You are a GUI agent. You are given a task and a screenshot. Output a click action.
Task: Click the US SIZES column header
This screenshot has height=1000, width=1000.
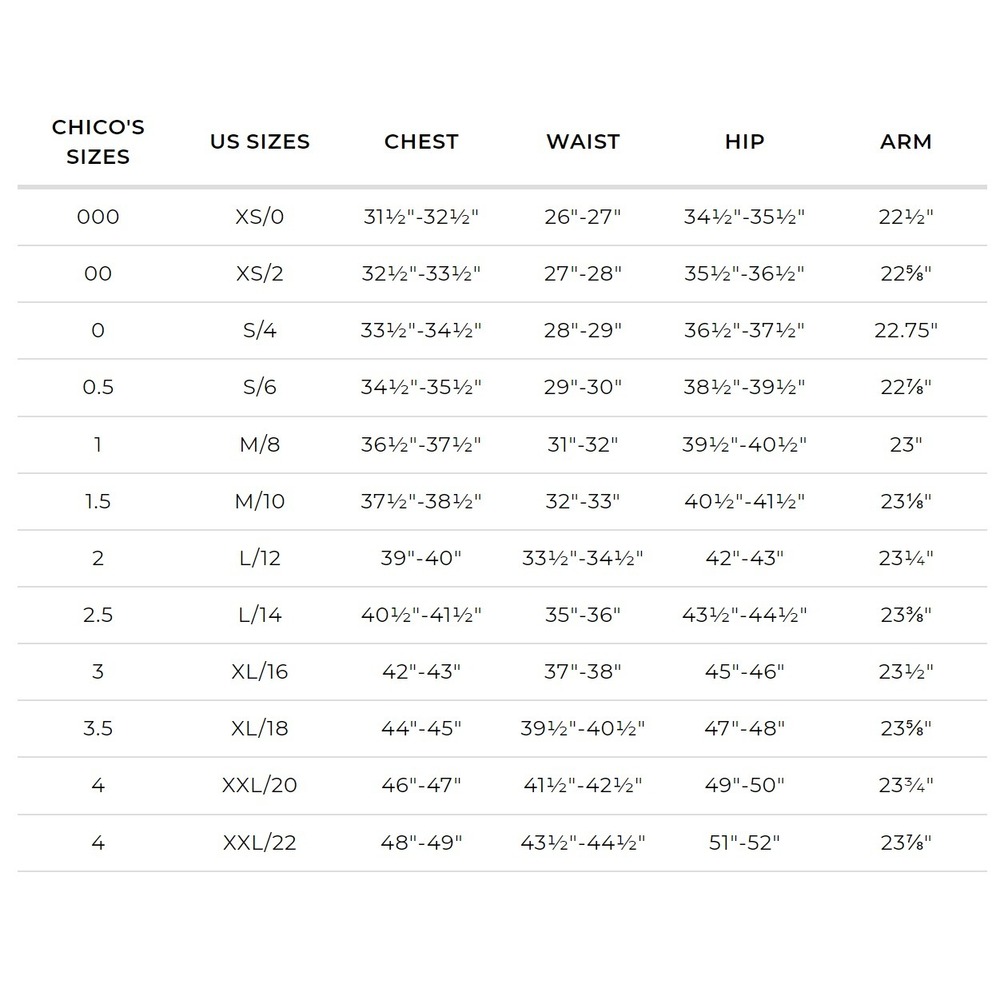pyautogui.click(x=260, y=142)
